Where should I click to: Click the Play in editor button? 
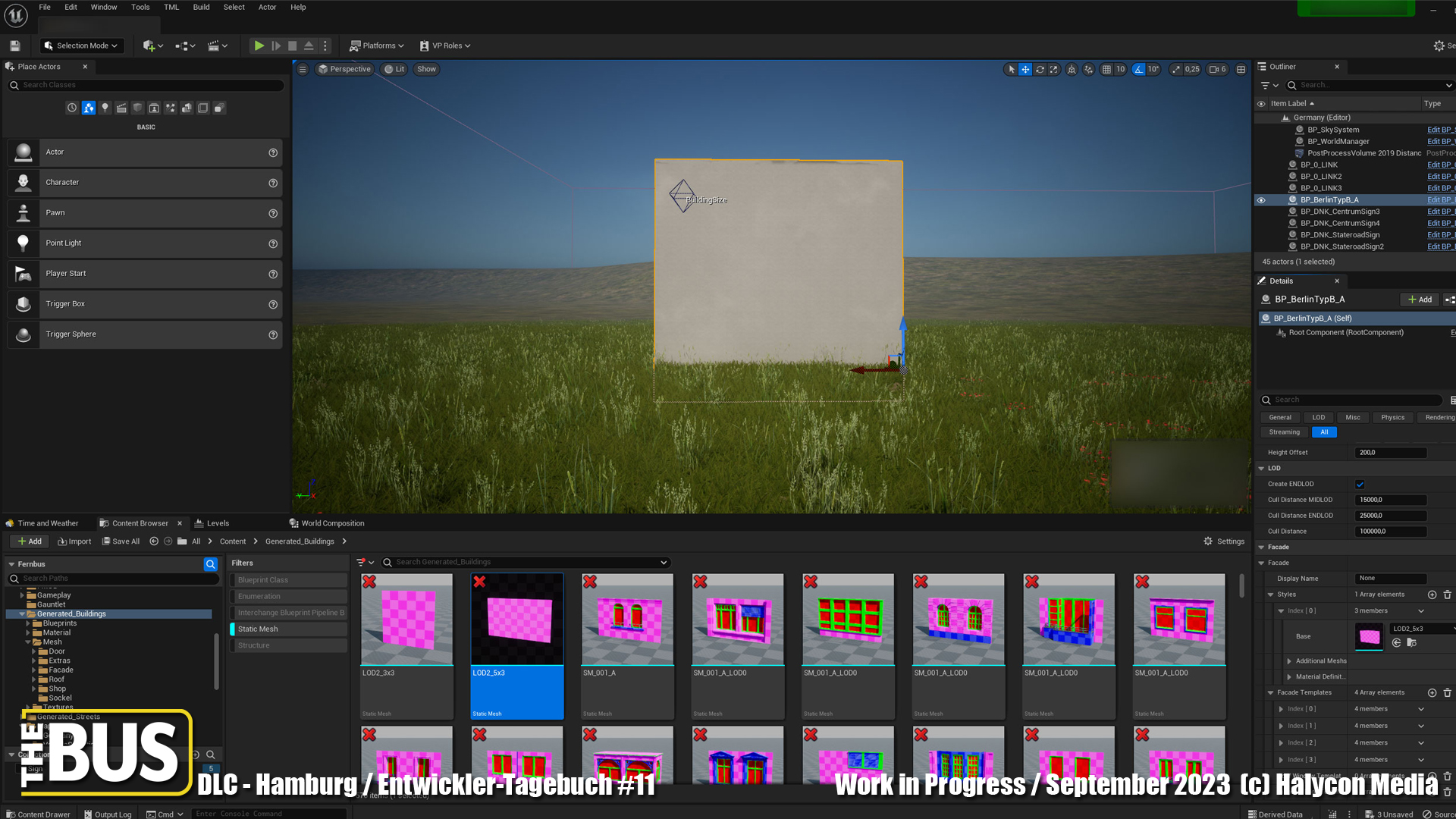259,45
